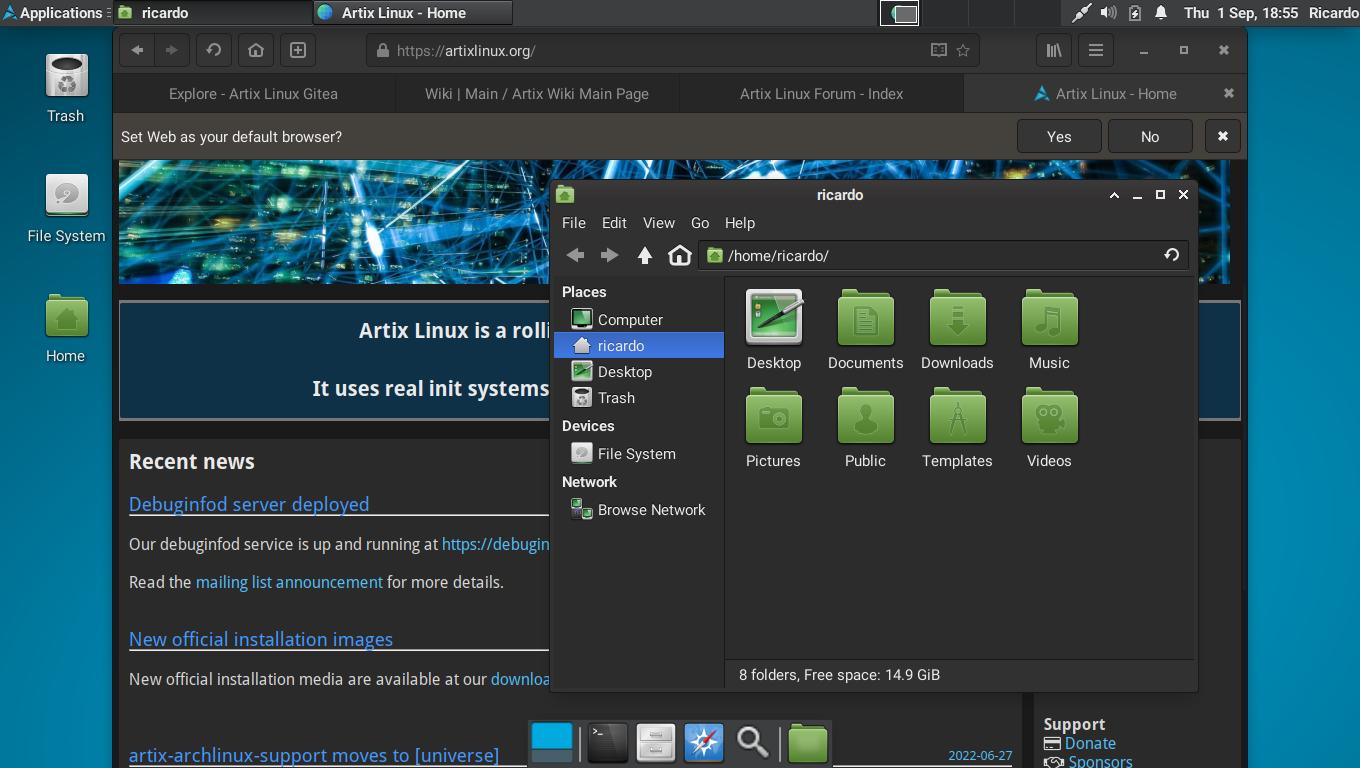Viewport: 1360px width, 768px height.
Task: Select Desktop in Places sidebar
Action: [x=638, y=372]
